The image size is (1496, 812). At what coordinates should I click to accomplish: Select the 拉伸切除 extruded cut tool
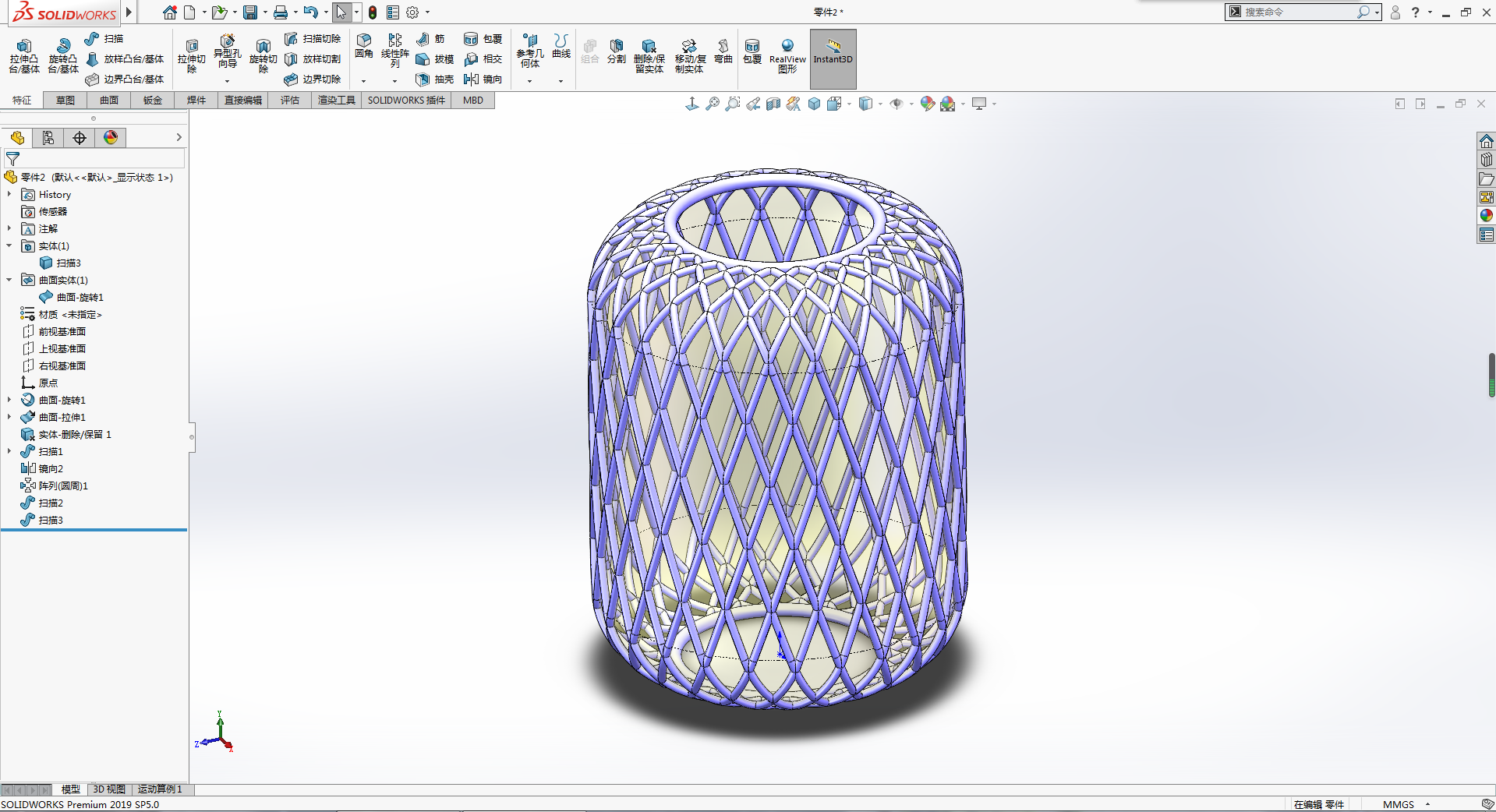tap(192, 56)
